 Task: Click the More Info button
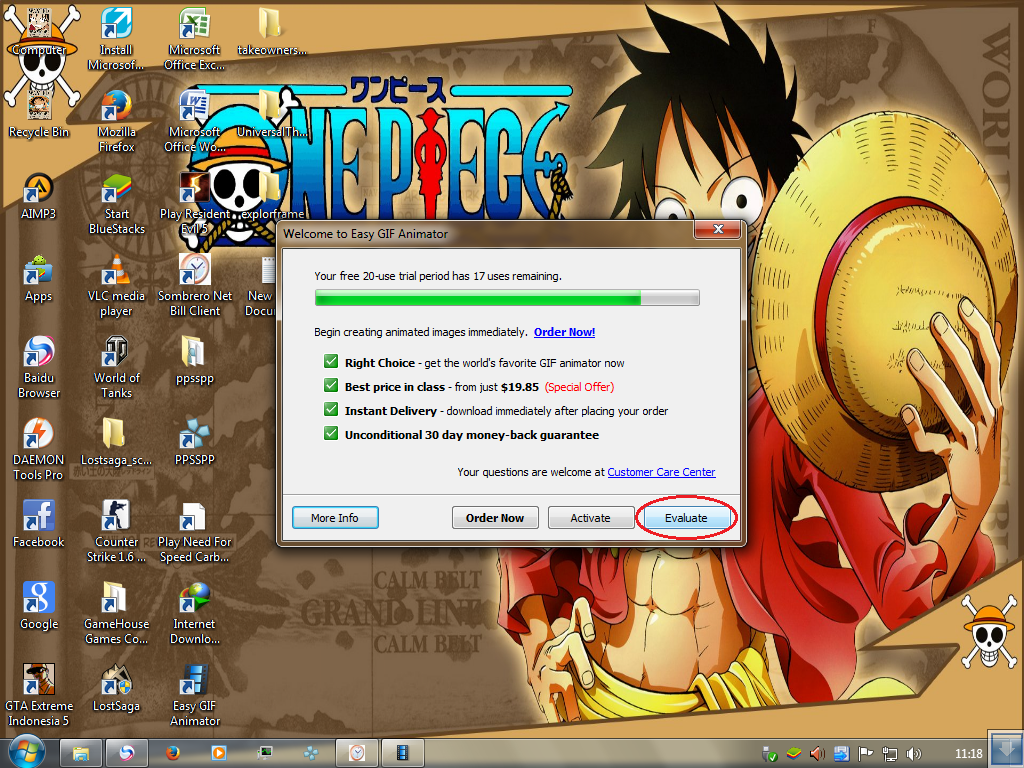335,518
